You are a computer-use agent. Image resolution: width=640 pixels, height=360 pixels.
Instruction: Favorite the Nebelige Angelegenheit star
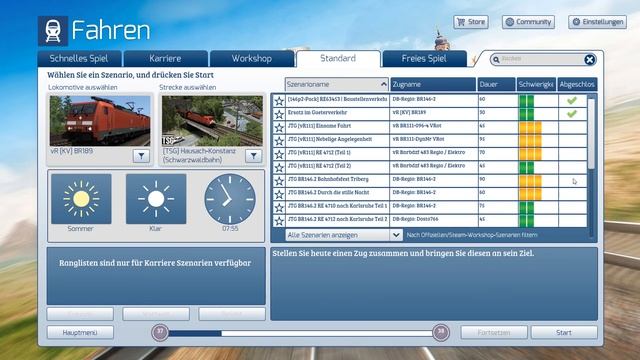pos(279,141)
